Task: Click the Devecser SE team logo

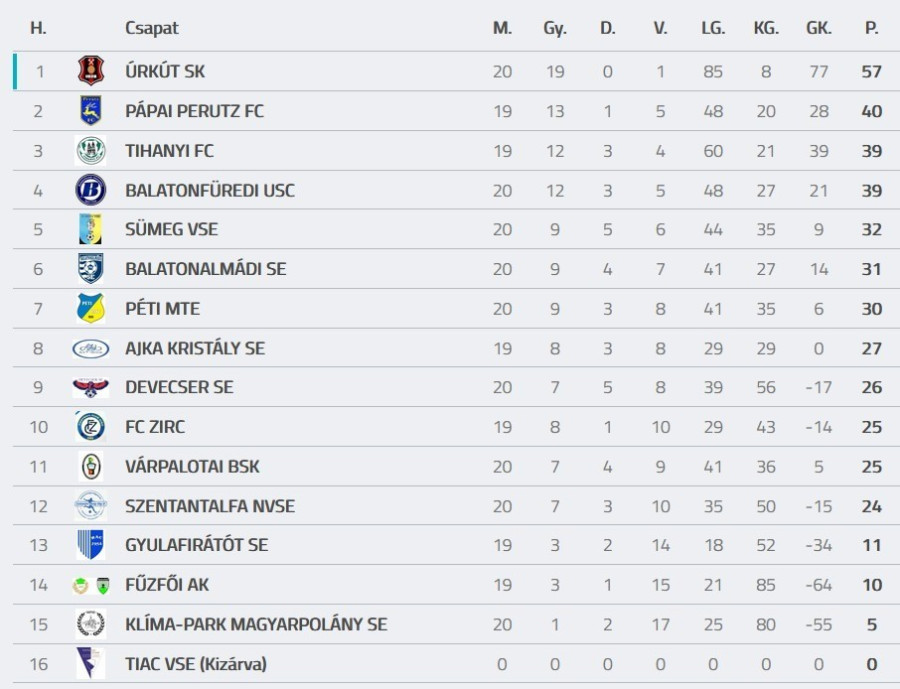Action: (x=91, y=387)
